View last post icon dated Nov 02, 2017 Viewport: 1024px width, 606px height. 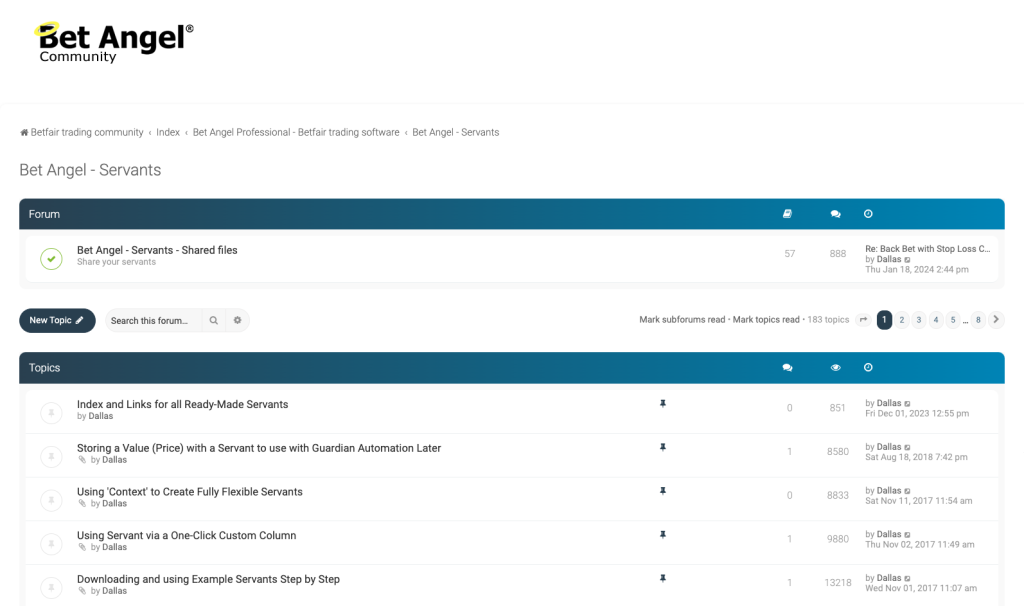click(907, 535)
